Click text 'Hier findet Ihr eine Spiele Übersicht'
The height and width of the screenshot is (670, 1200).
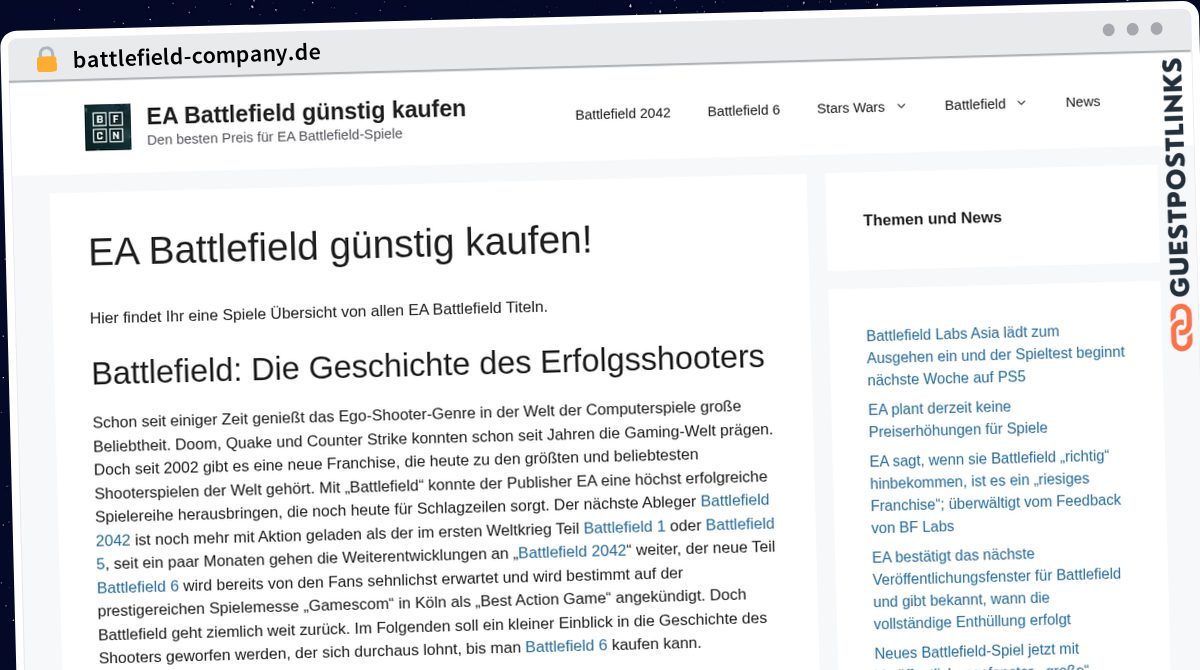(319, 312)
